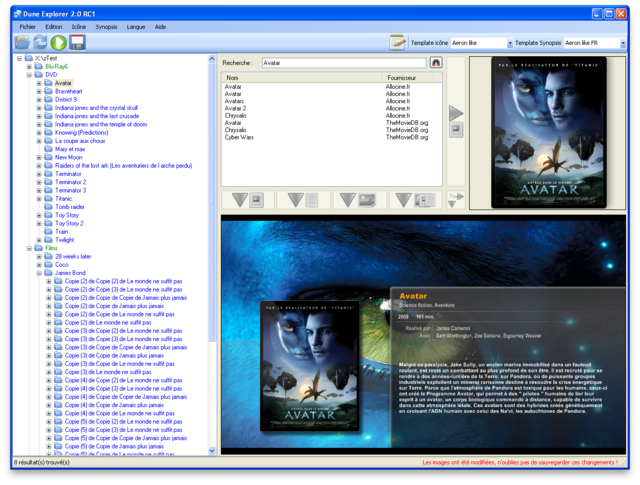Collapse the James Bond folder node
The image size is (640, 485).
(x=39, y=272)
